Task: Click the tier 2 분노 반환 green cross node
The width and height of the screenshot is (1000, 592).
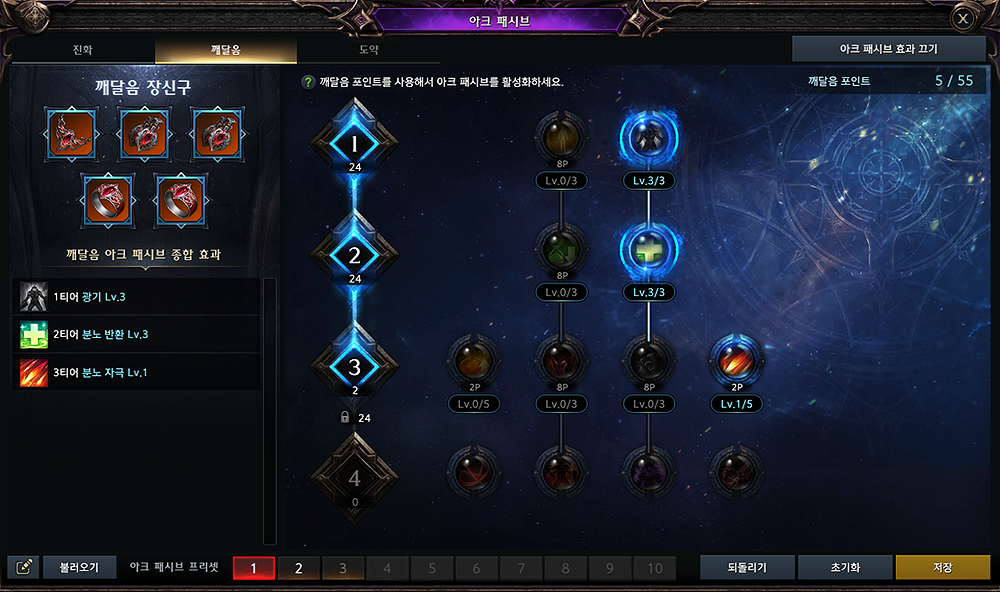Action: [649, 250]
